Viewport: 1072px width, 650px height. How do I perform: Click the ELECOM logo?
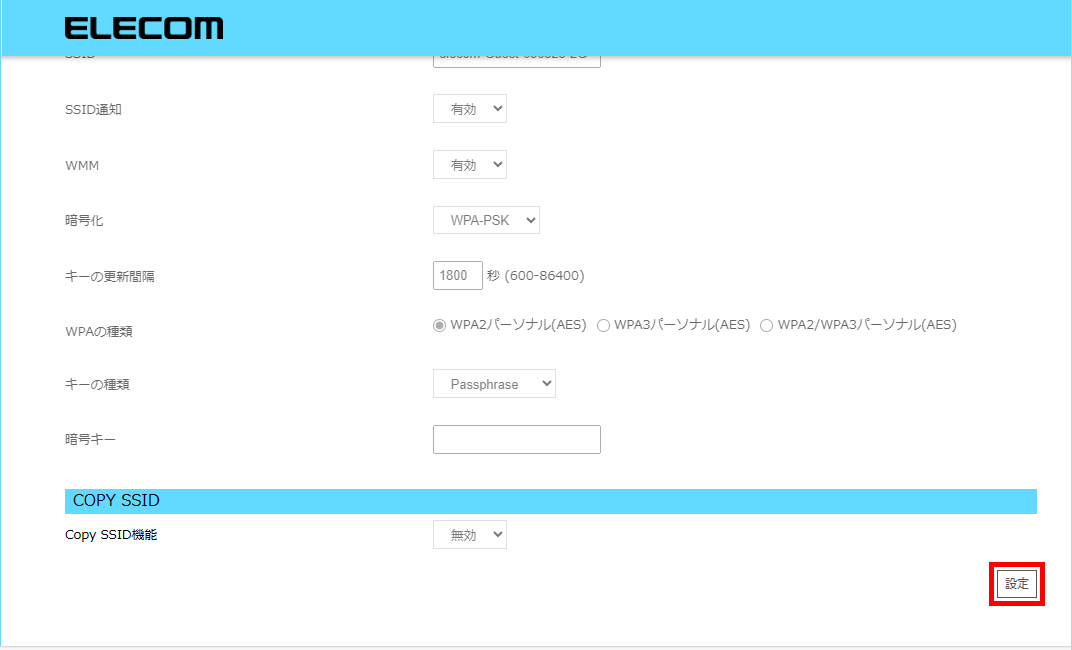tap(144, 28)
